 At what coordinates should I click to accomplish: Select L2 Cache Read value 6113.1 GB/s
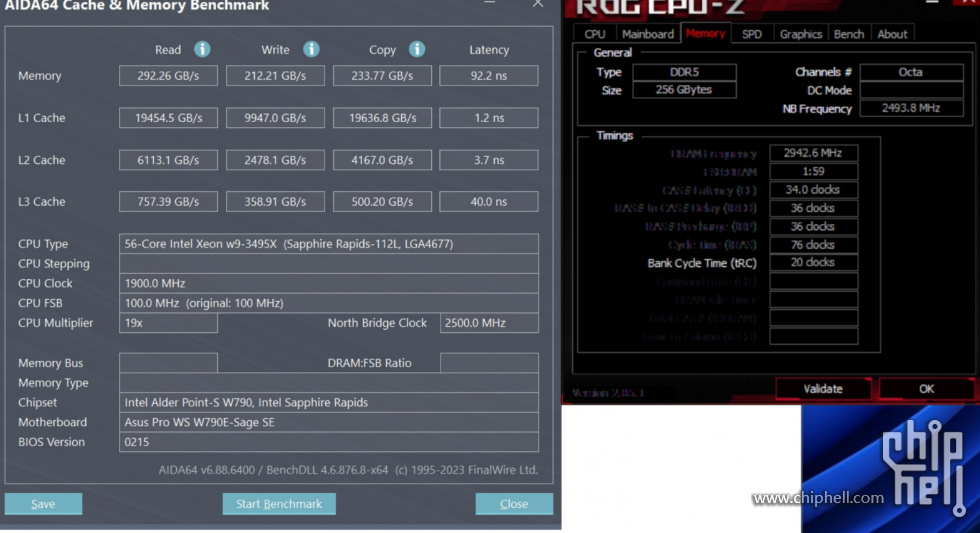168,160
